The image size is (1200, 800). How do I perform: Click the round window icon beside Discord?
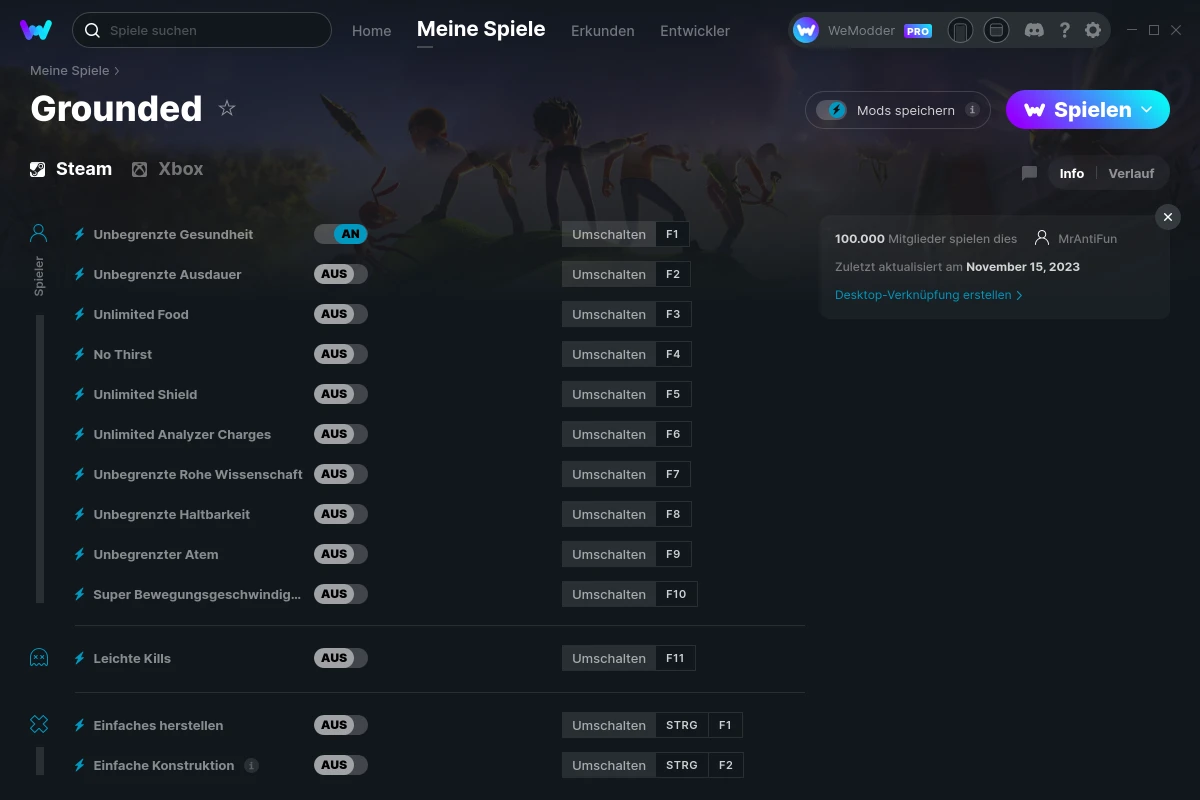click(x=996, y=30)
